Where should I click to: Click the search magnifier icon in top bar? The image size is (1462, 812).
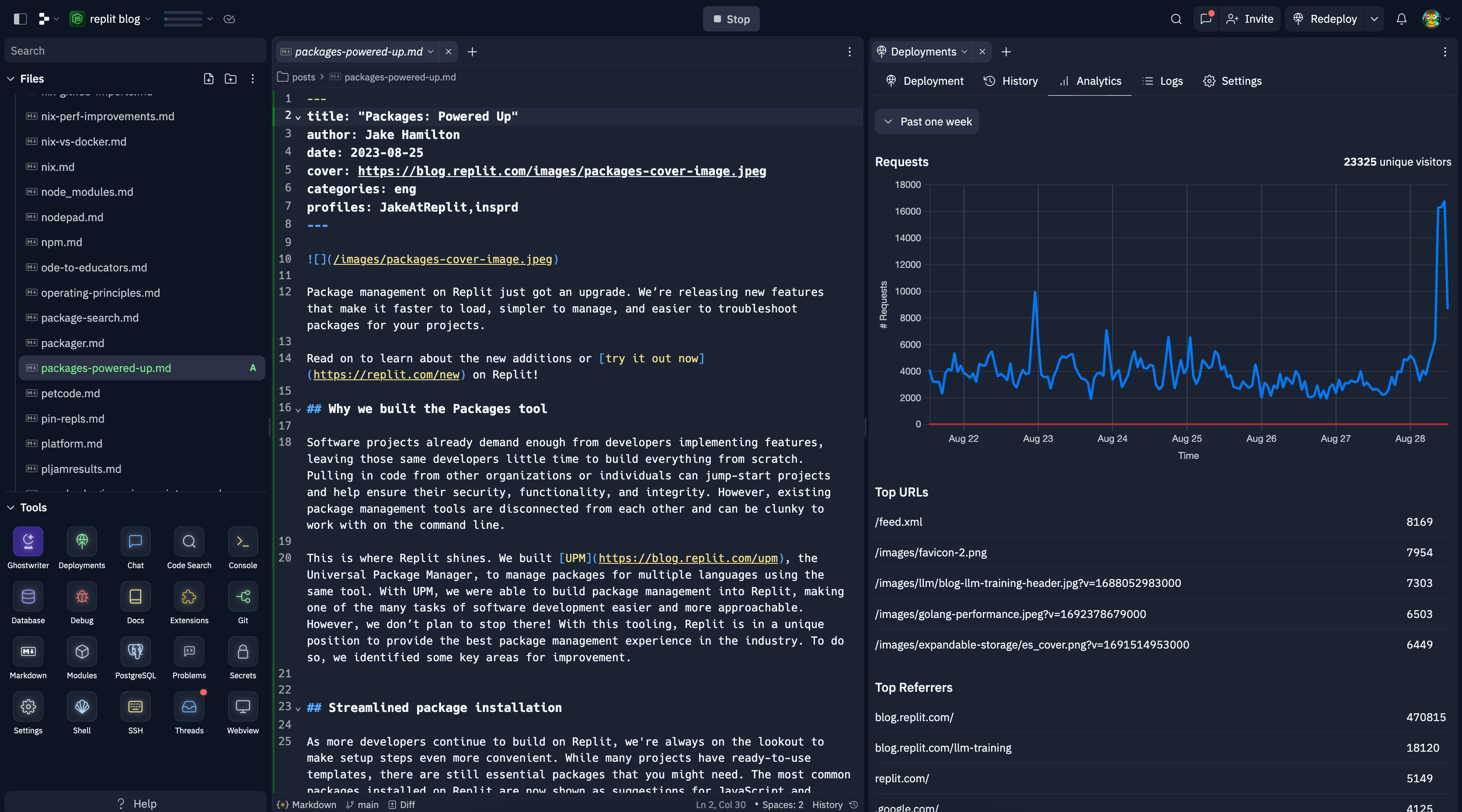[1175, 19]
